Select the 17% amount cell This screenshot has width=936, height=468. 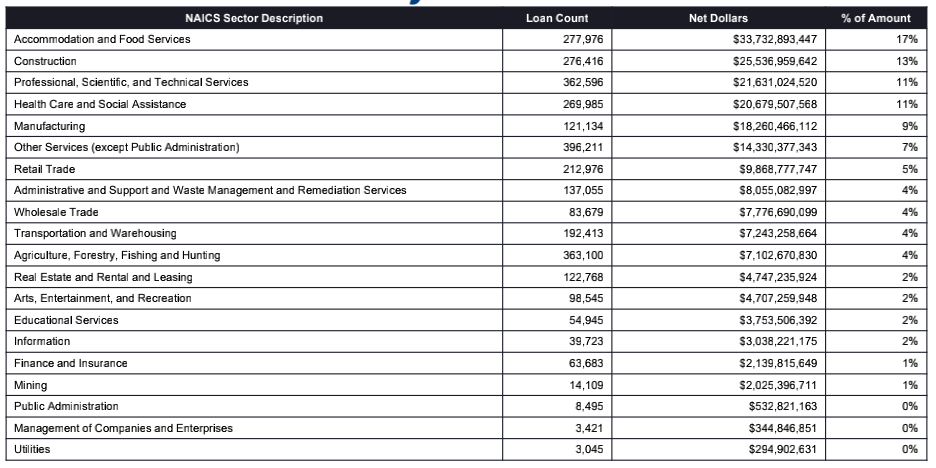click(x=908, y=39)
